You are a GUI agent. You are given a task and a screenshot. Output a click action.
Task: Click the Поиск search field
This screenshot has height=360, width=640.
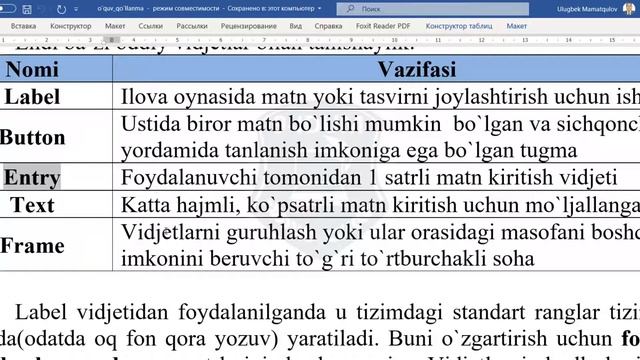pyautogui.click(x=433, y=9)
